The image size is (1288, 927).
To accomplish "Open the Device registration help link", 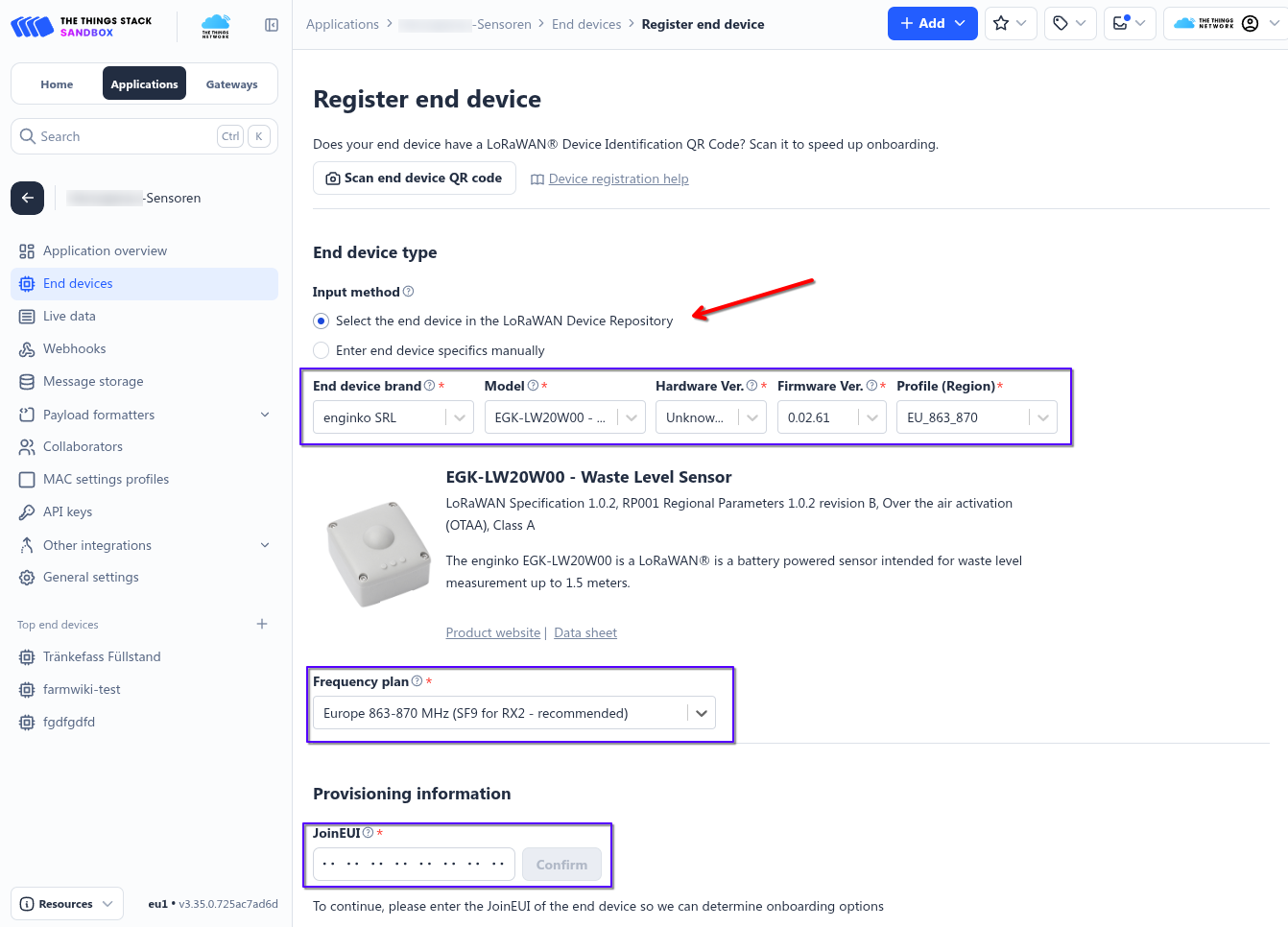I will [618, 178].
